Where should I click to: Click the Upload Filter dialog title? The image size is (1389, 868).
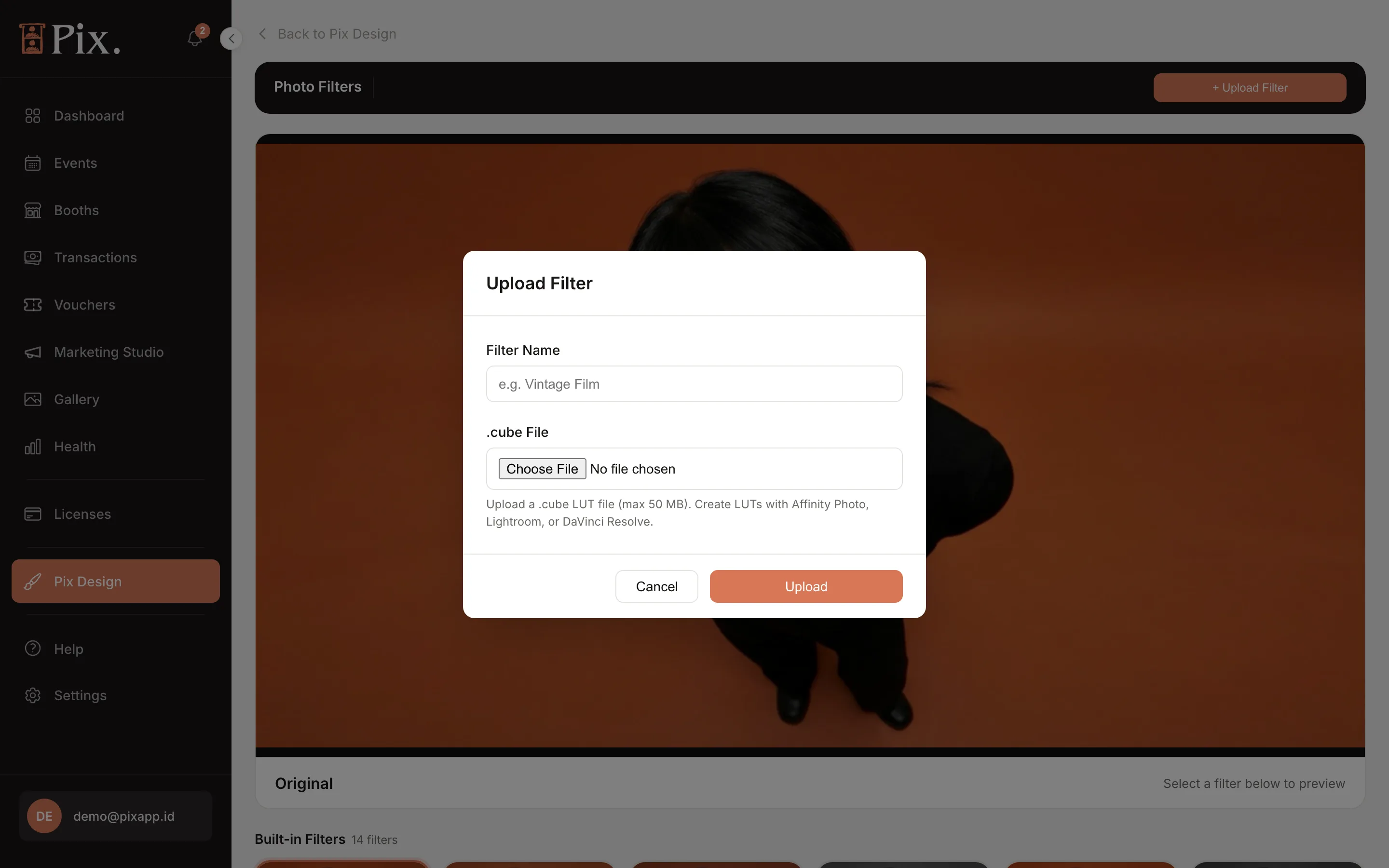(x=539, y=283)
